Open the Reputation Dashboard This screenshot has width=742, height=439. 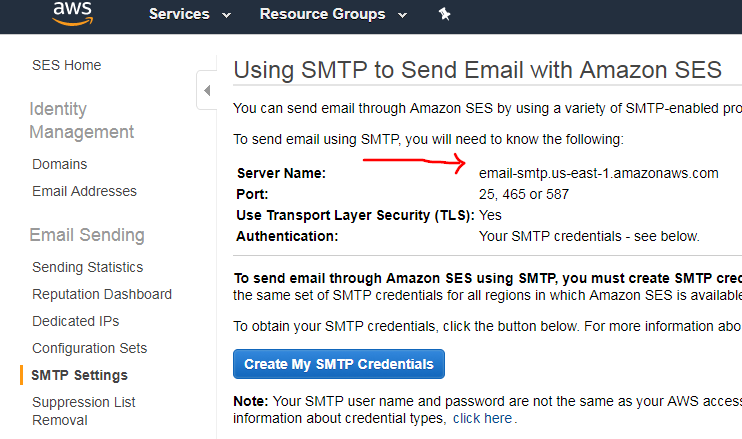point(102,294)
